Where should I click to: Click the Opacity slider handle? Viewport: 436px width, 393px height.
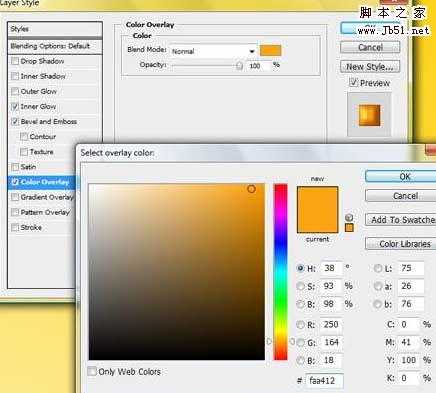tap(239, 66)
